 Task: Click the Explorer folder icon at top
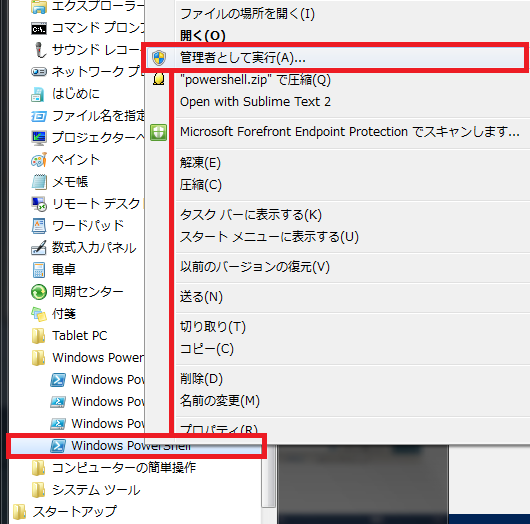pyautogui.click(x=39, y=7)
